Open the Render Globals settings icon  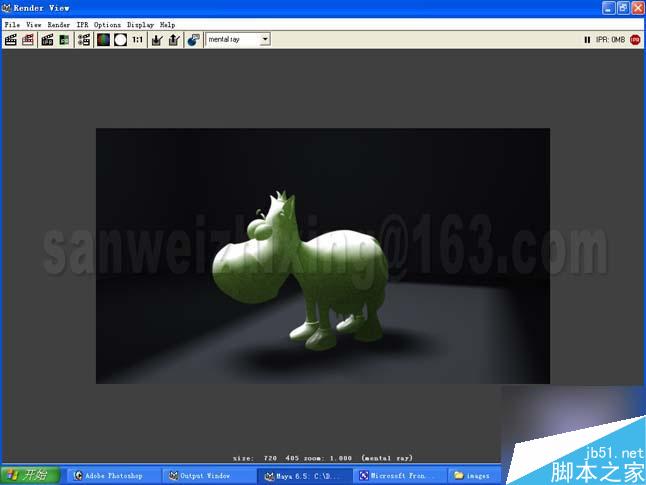pyautogui.click(x=84, y=40)
